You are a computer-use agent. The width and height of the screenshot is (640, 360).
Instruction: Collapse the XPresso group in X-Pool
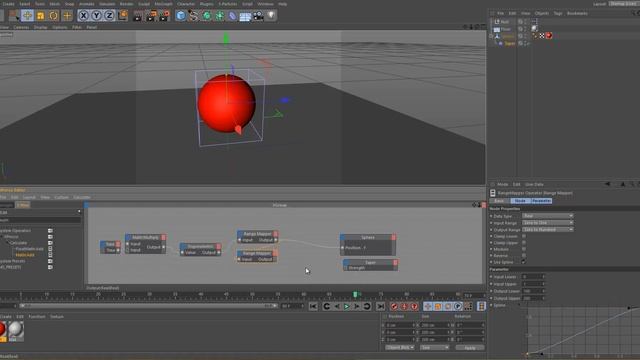coord(2,236)
